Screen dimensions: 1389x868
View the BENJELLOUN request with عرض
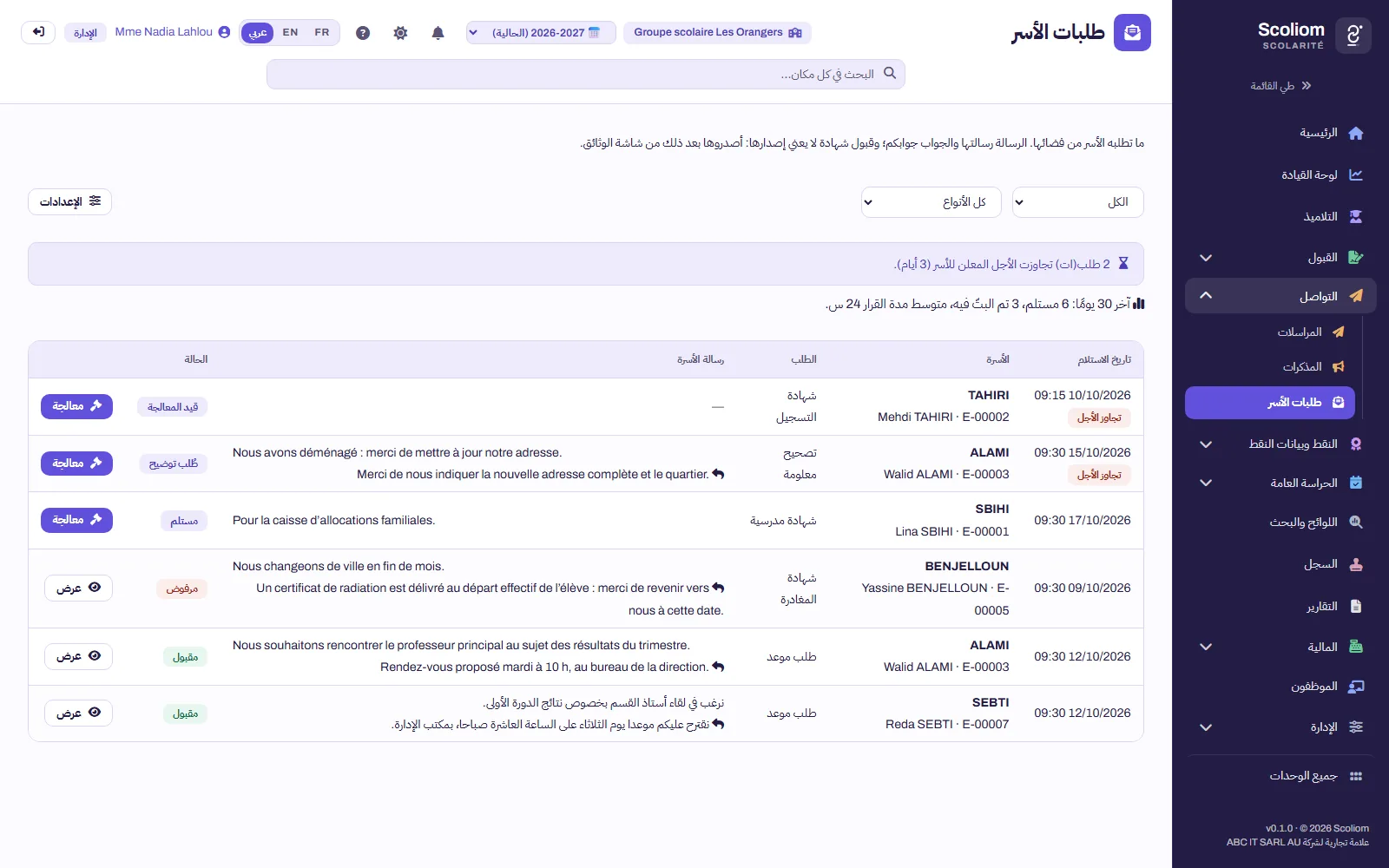pyautogui.click(x=78, y=588)
